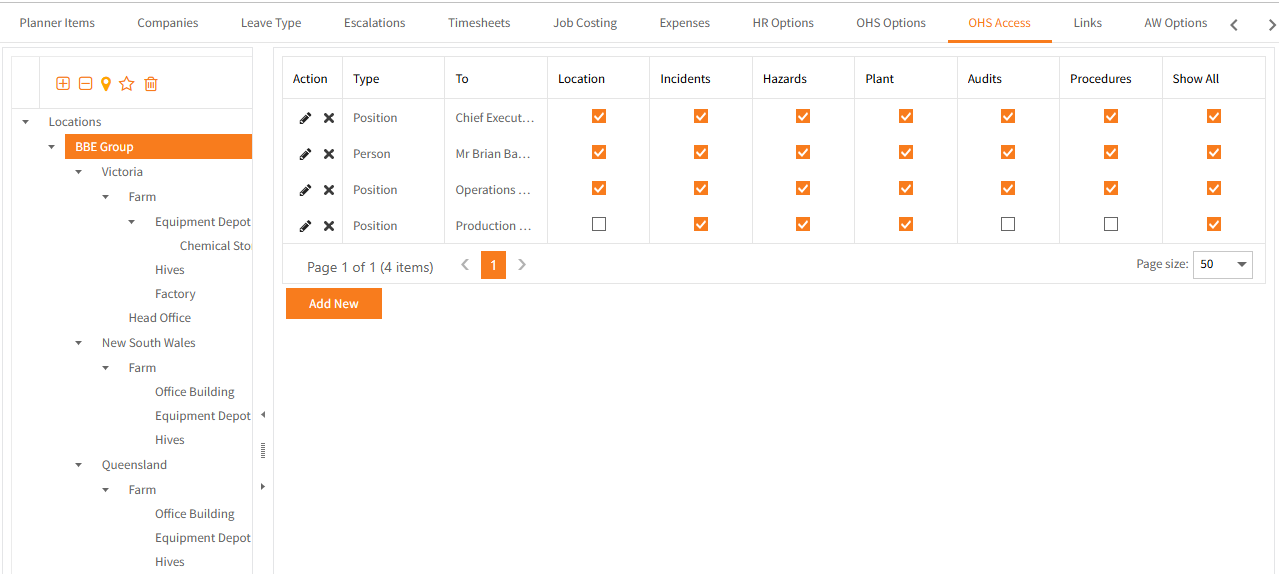Click the location pin icon above the tree
1279x574 pixels.
point(106,84)
